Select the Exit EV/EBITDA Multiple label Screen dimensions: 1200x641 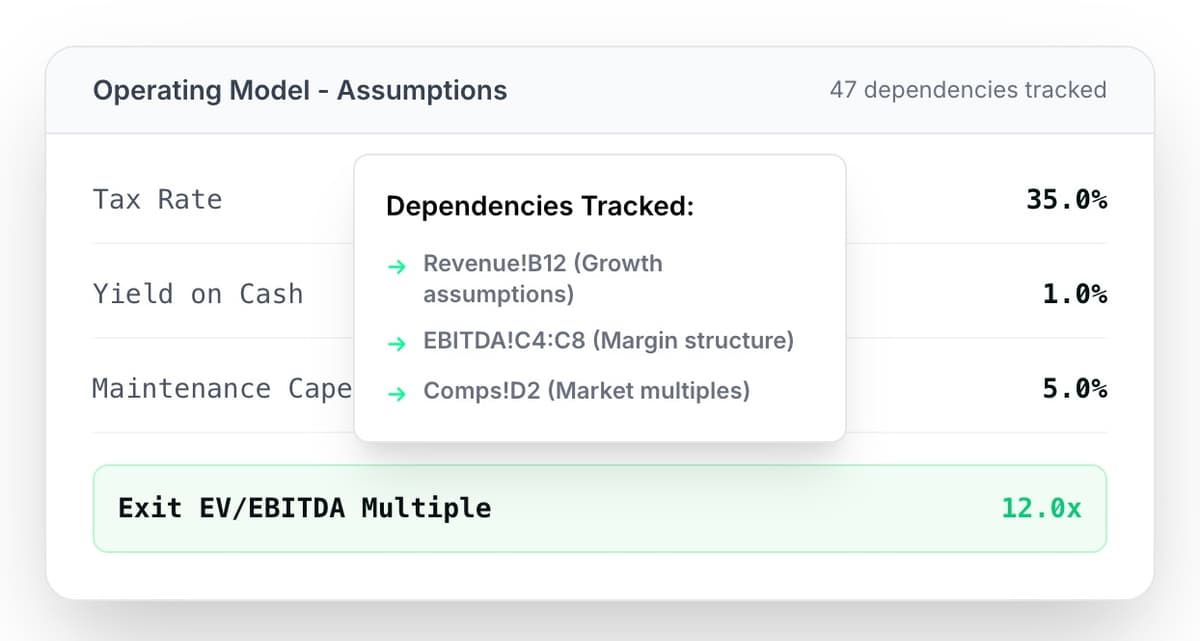point(304,508)
